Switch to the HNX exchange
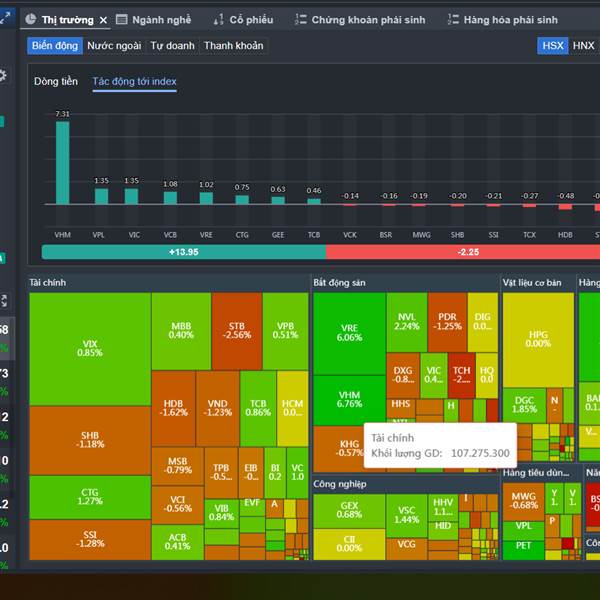 point(584,45)
